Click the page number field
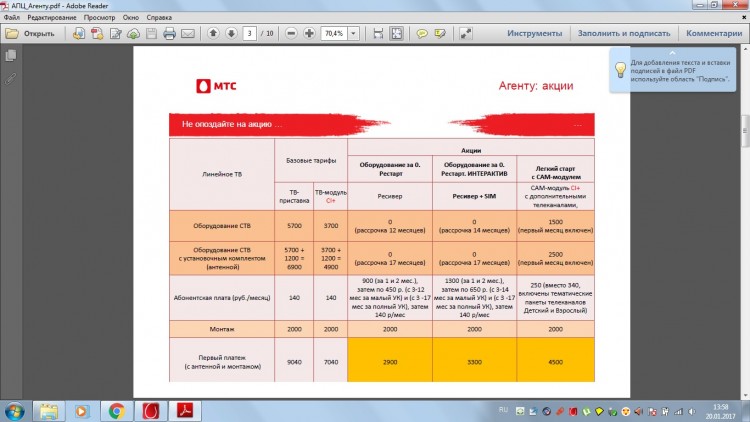The width and height of the screenshot is (750, 422). tap(249, 33)
